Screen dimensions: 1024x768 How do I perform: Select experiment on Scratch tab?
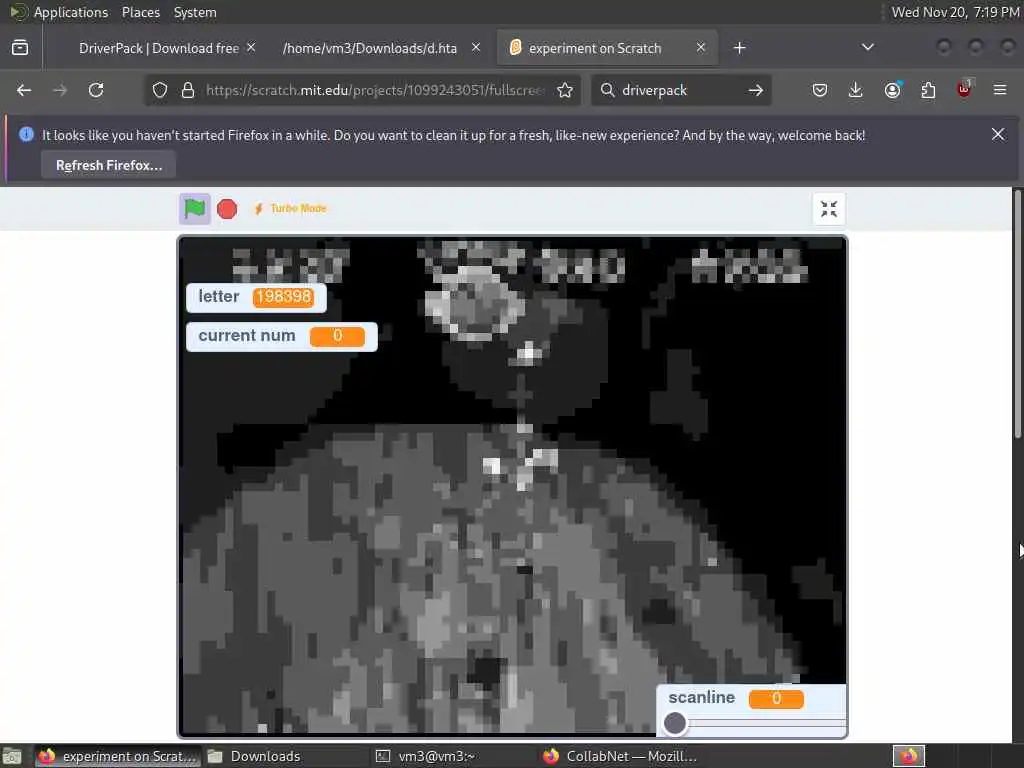(x=595, y=48)
